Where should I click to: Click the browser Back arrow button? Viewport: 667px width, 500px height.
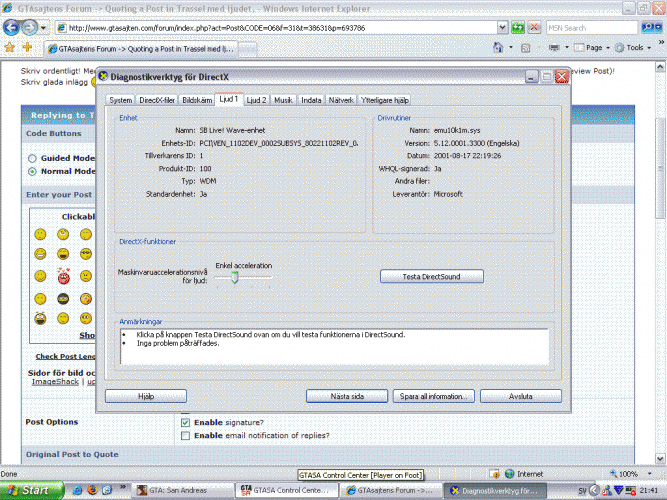[x=12, y=27]
